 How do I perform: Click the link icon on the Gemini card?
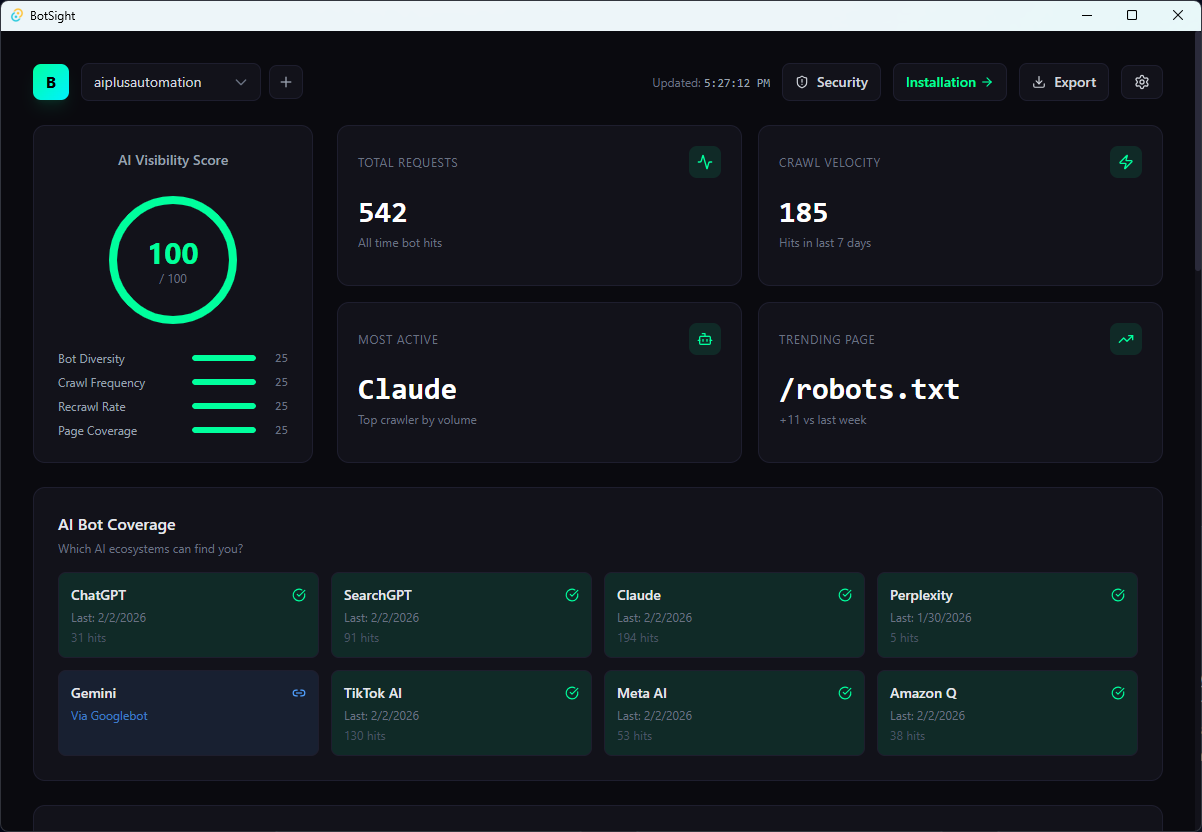click(x=299, y=693)
